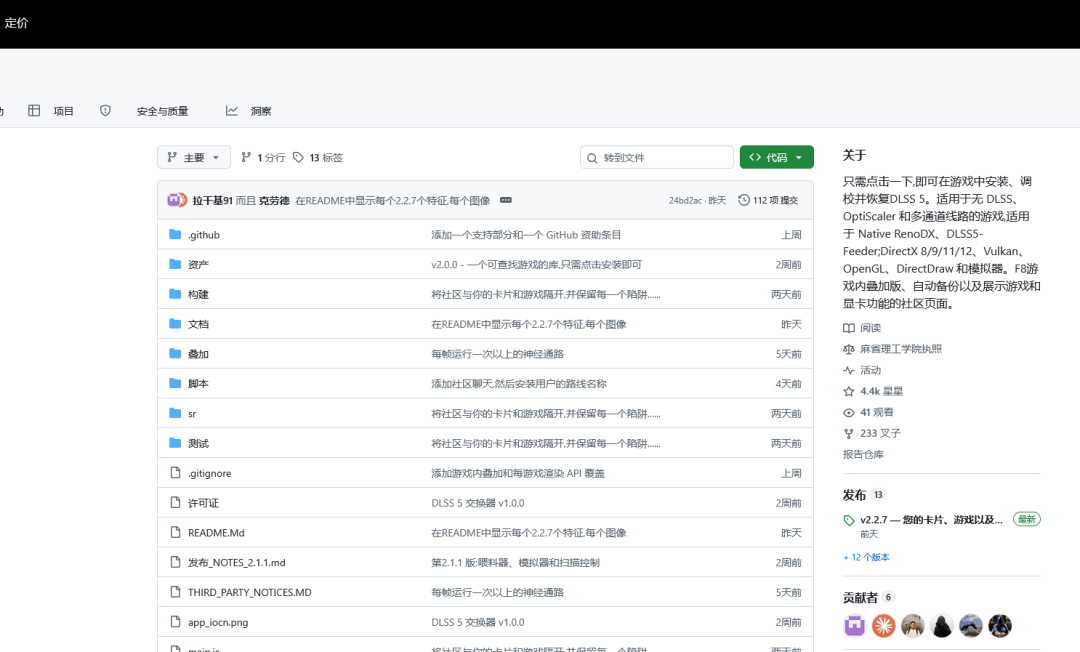Click the 拉干基91 author name
Viewport: 1080px width, 652px height.
coord(212,200)
